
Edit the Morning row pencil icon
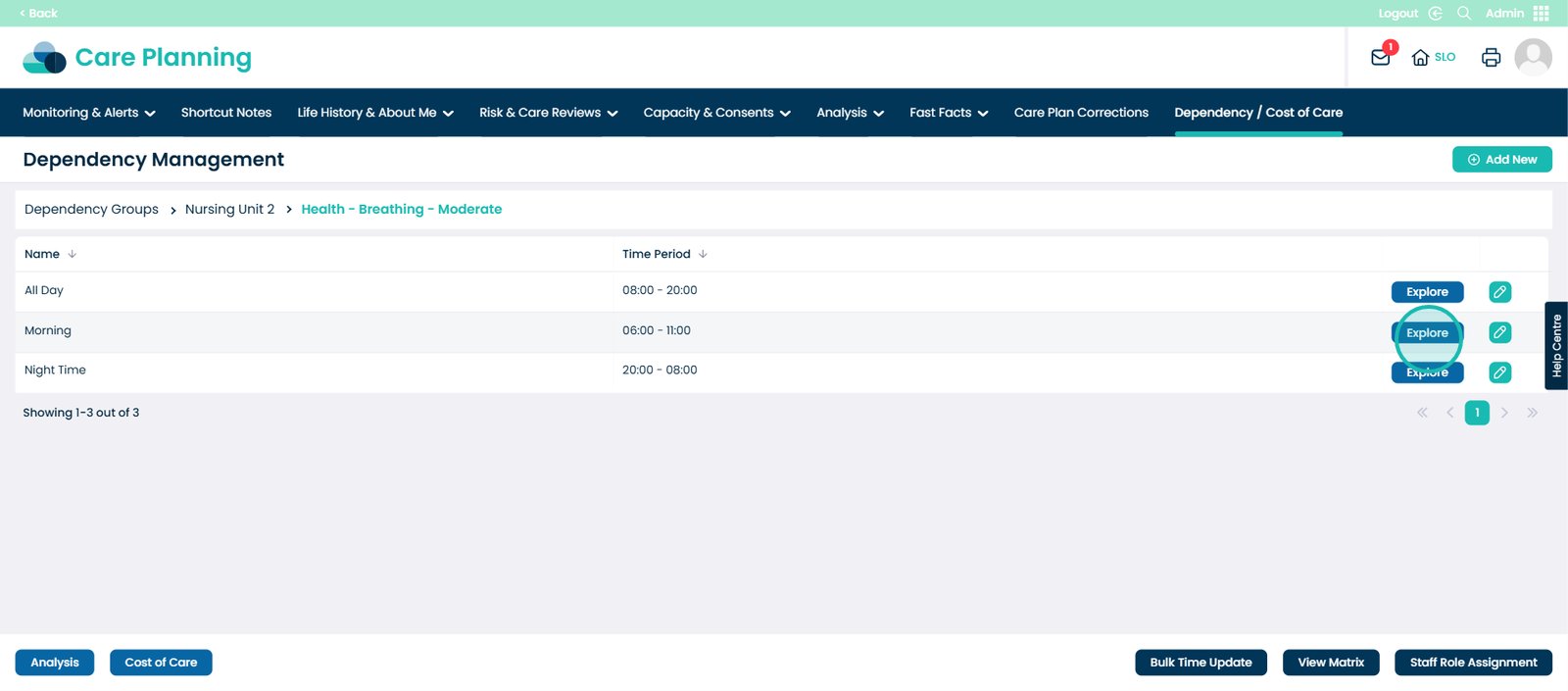[1499, 332]
